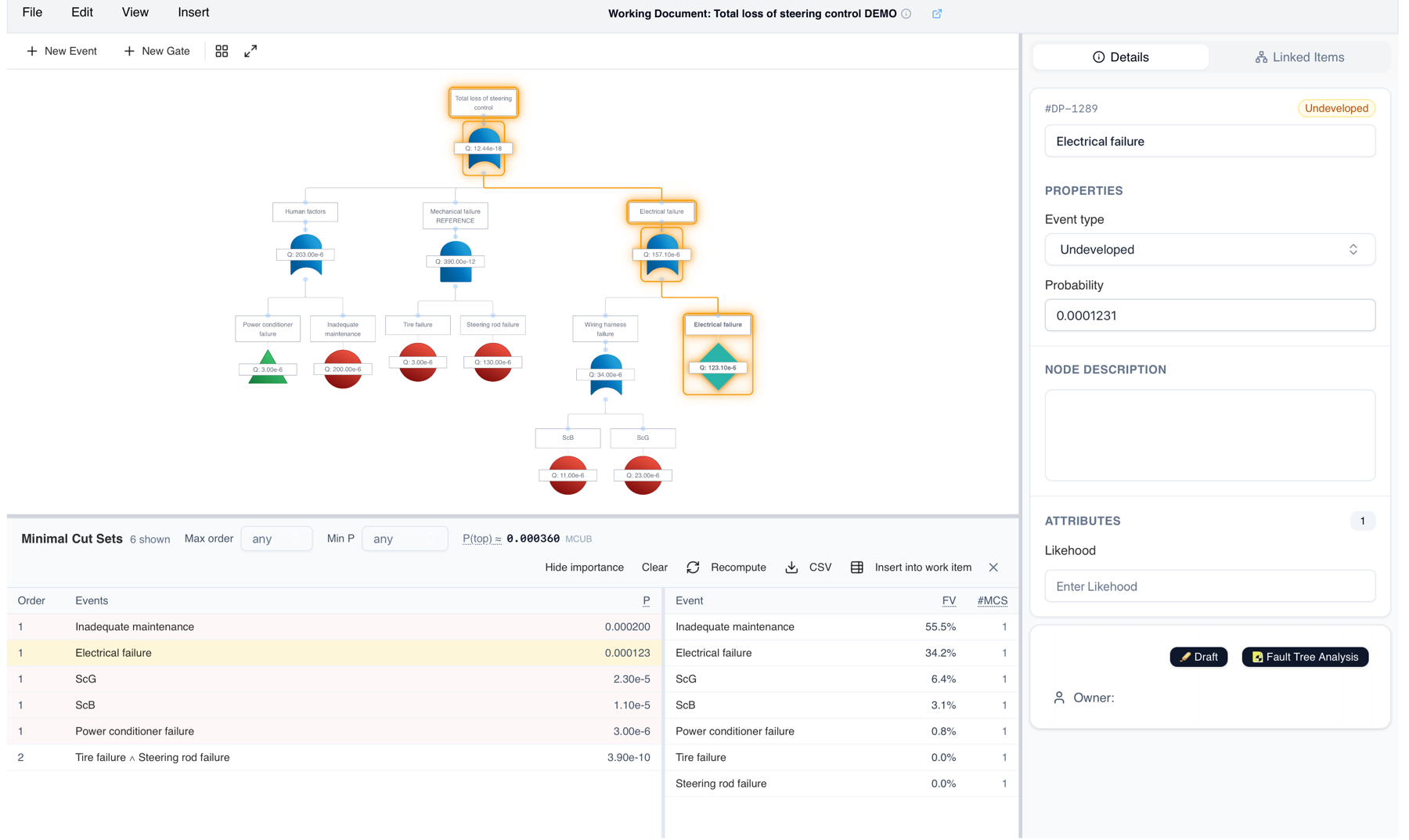Viewport: 1409px width, 840px height.
Task: Click the Node Description text area
Action: [x=1209, y=435]
